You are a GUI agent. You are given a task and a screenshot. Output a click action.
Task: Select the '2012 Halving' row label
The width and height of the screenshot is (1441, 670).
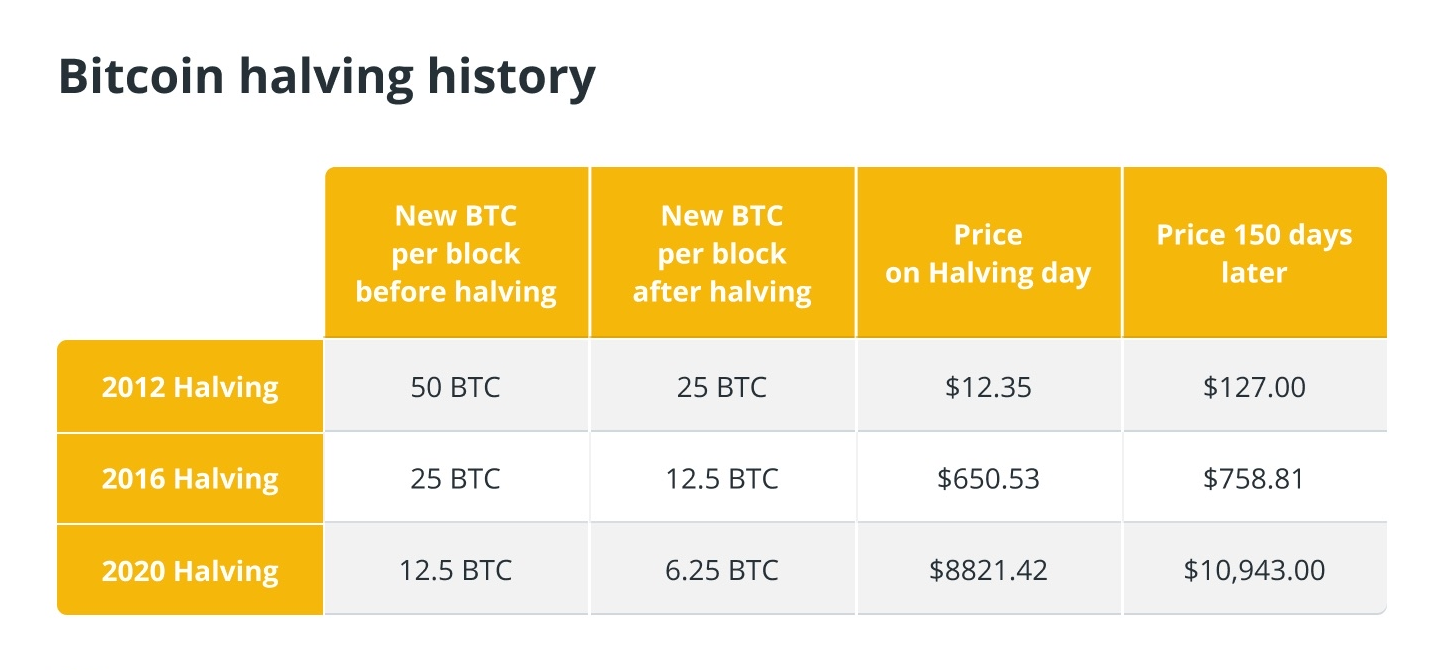tap(190, 387)
